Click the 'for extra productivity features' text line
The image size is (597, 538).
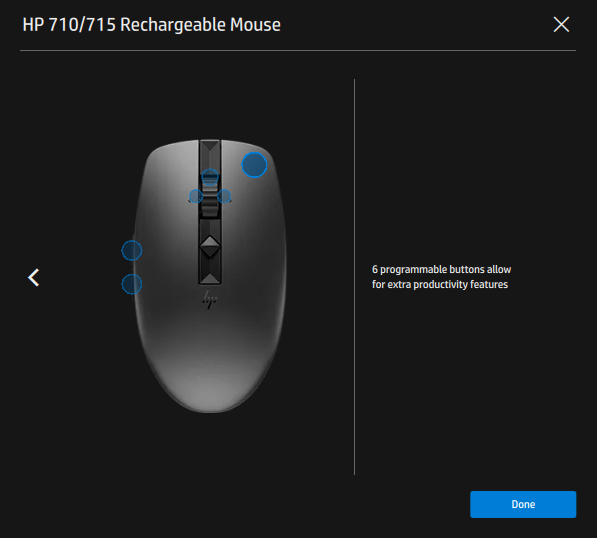tap(440, 284)
